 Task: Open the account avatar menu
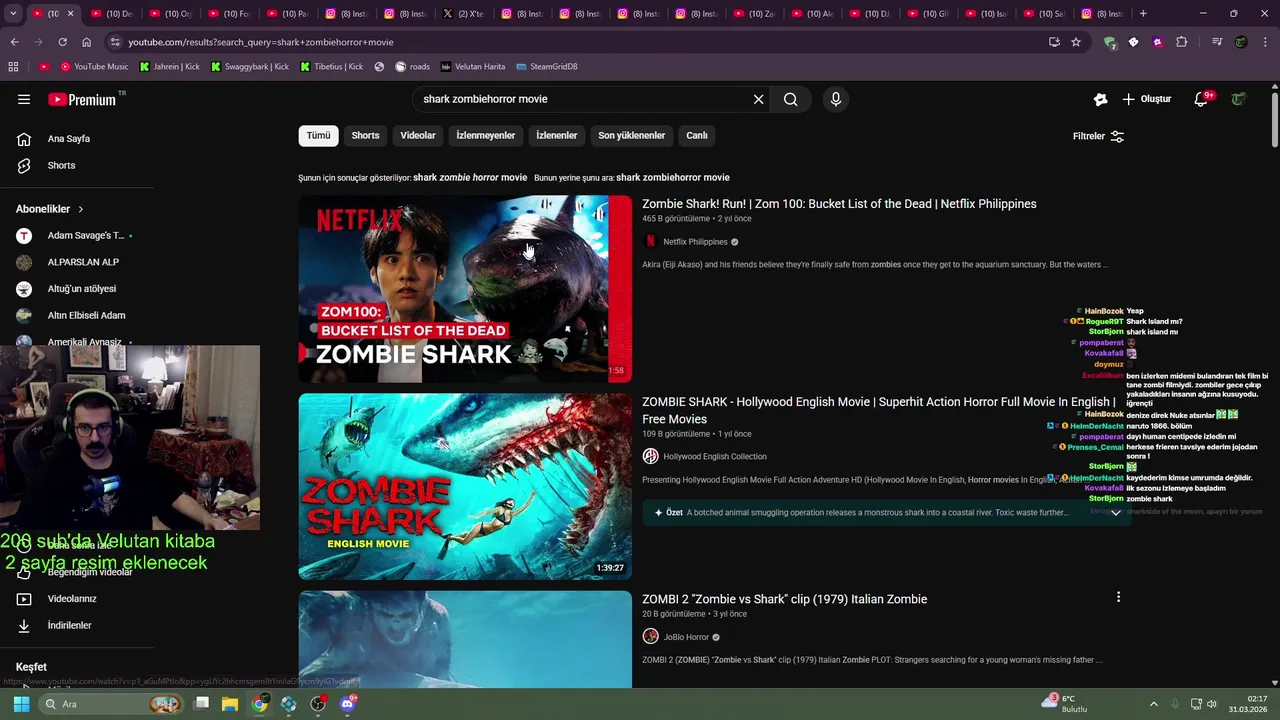pyautogui.click(x=1239, y=99)
